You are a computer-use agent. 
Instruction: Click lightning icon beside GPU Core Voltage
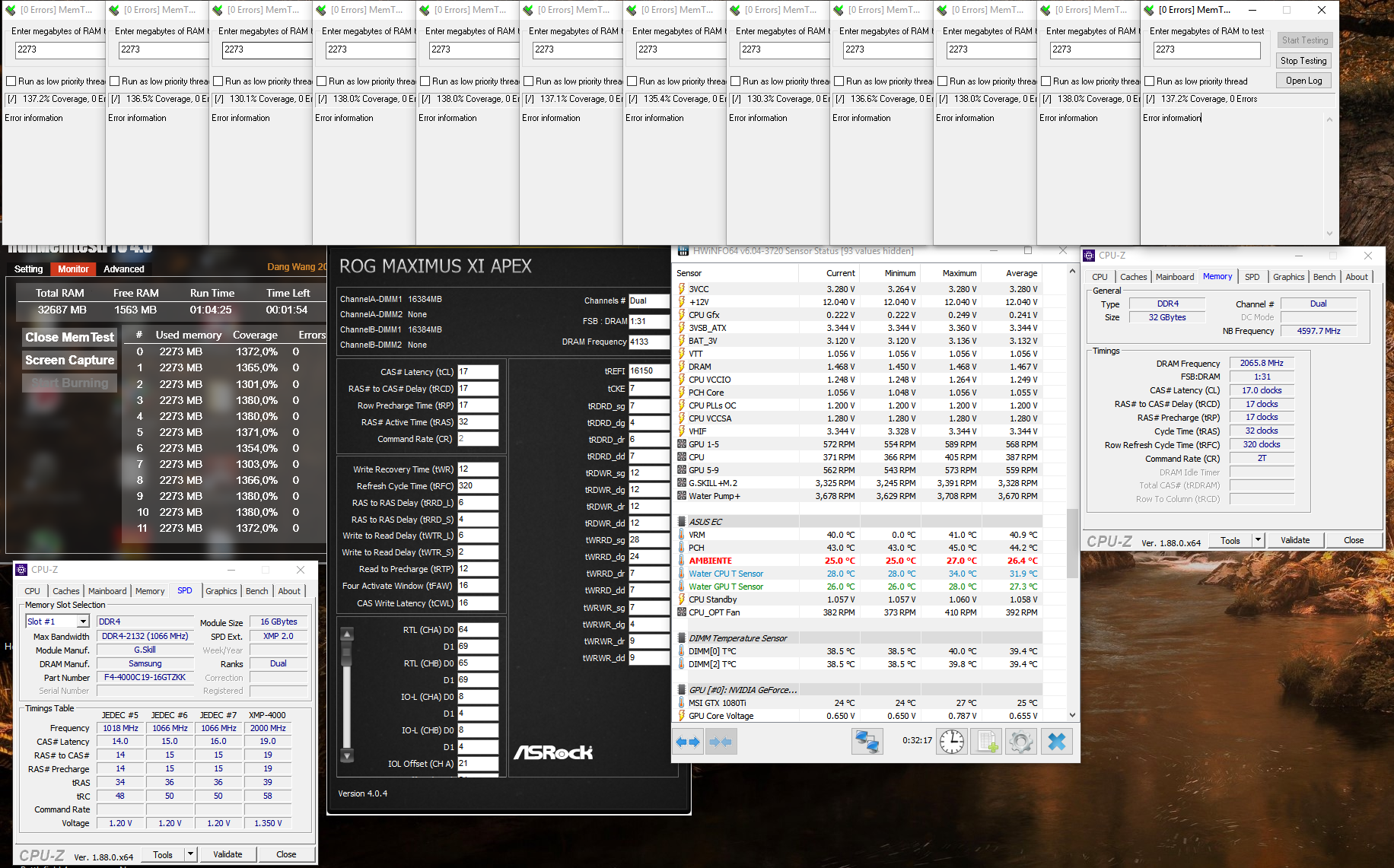pos(682,716)
